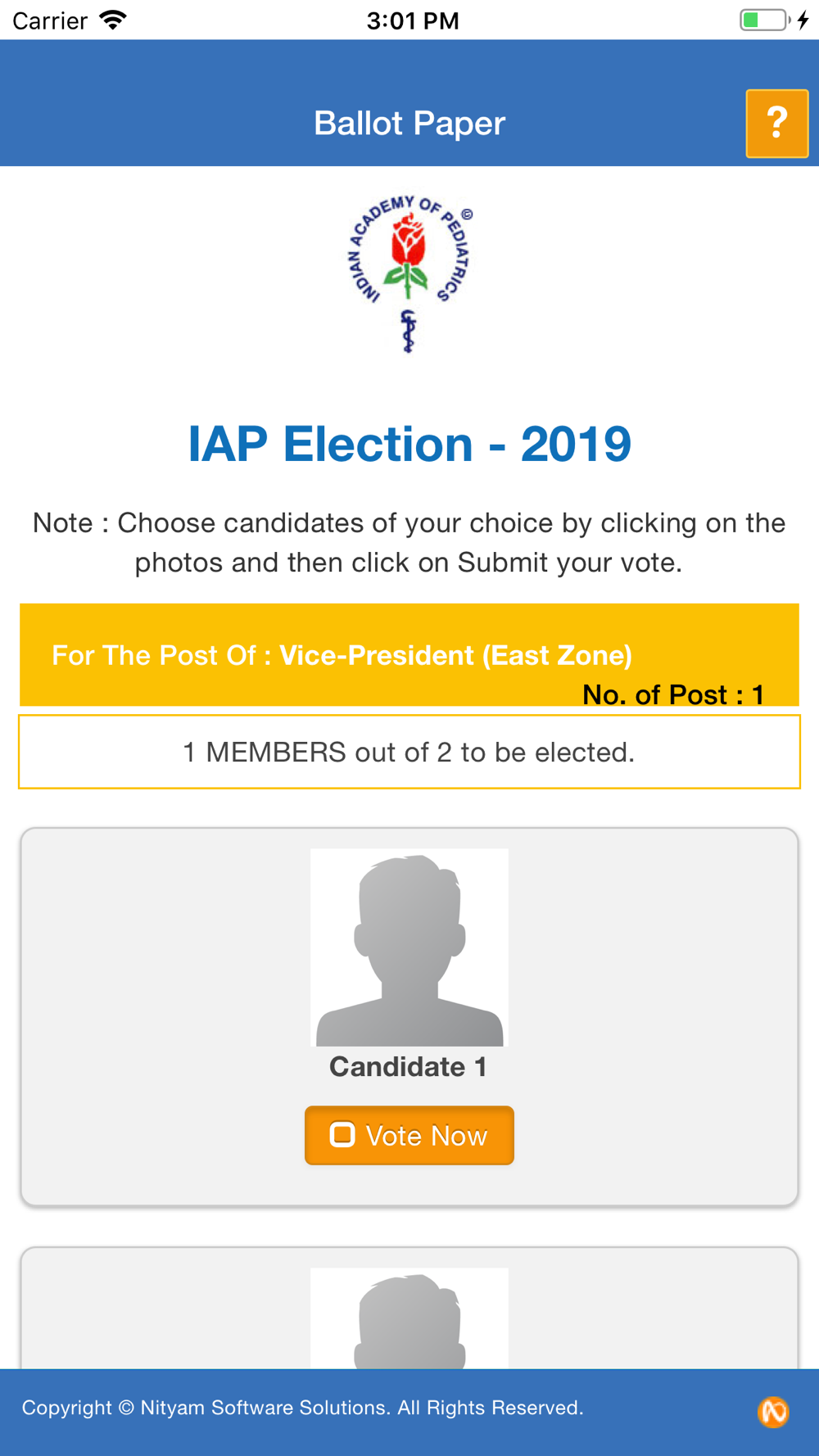This screenshot has width=819, height=1456.
Task: Tap the 1 MEMBERS out of 2 box
Action: click(x=409, y=752)
